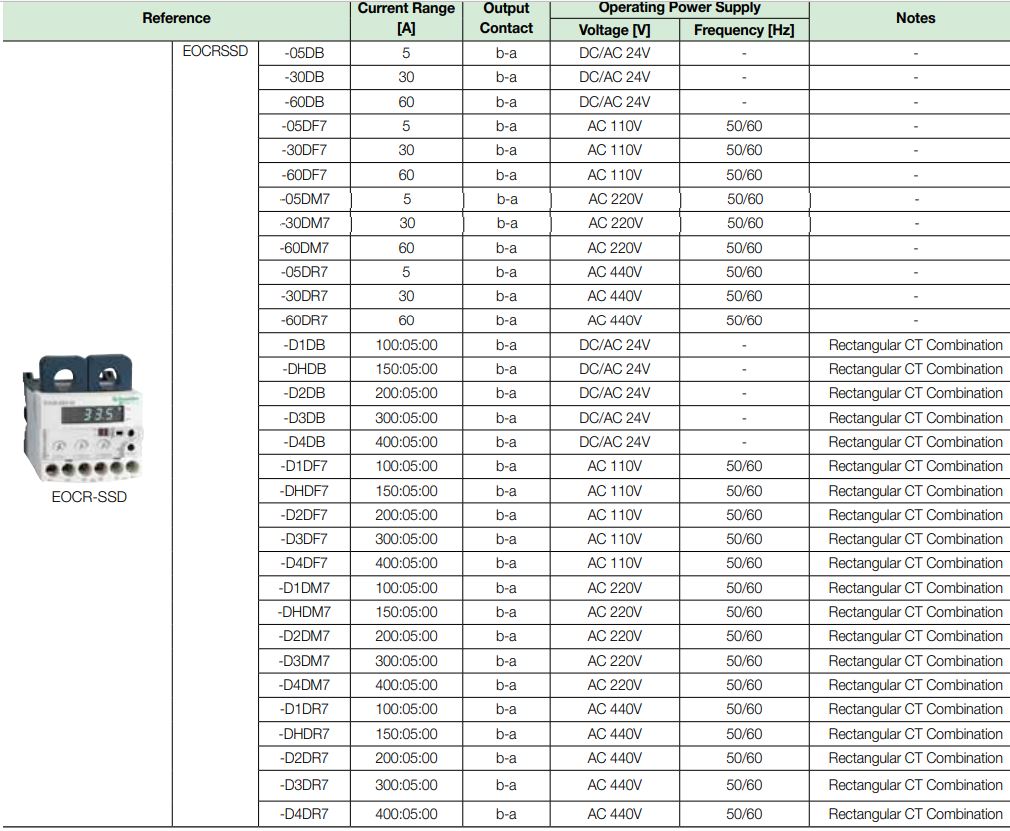Click AC 440V voltage in -05DR7 row
This screenshot has height=831, width=1010.
pyautogui.click(x=615, y=272)
